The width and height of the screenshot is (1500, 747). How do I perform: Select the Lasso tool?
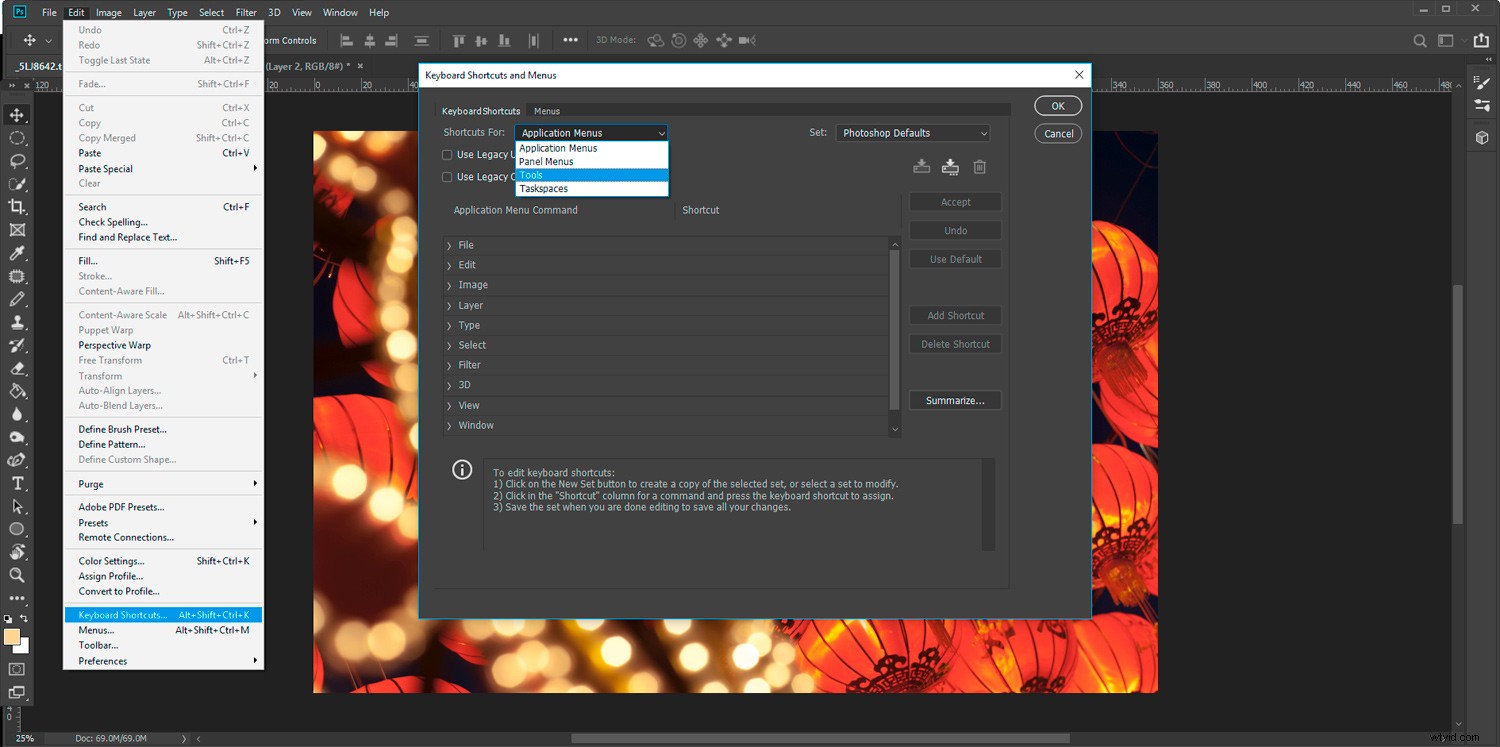click(x=17, y=160)
